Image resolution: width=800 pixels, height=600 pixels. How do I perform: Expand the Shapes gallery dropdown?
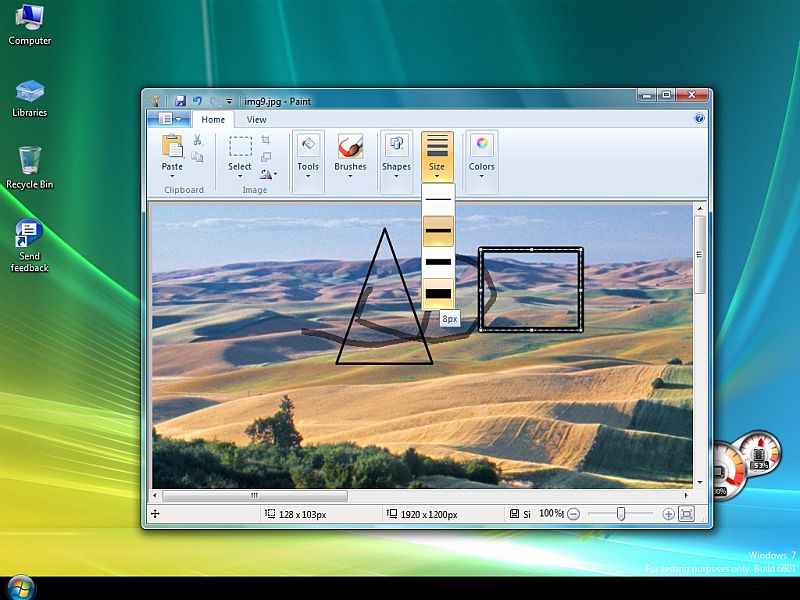(396, 155)
